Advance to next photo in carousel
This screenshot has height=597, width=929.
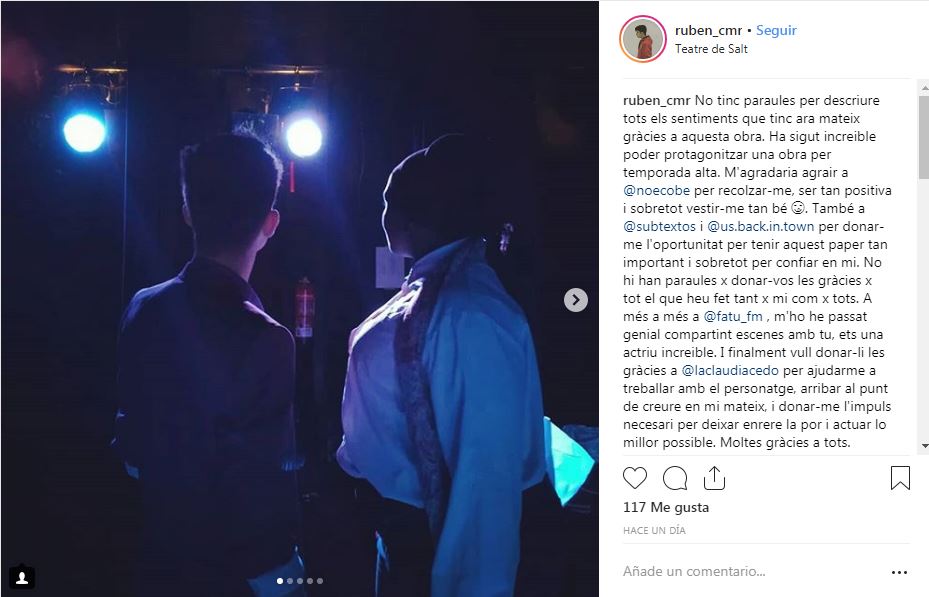tap(575, 300)
